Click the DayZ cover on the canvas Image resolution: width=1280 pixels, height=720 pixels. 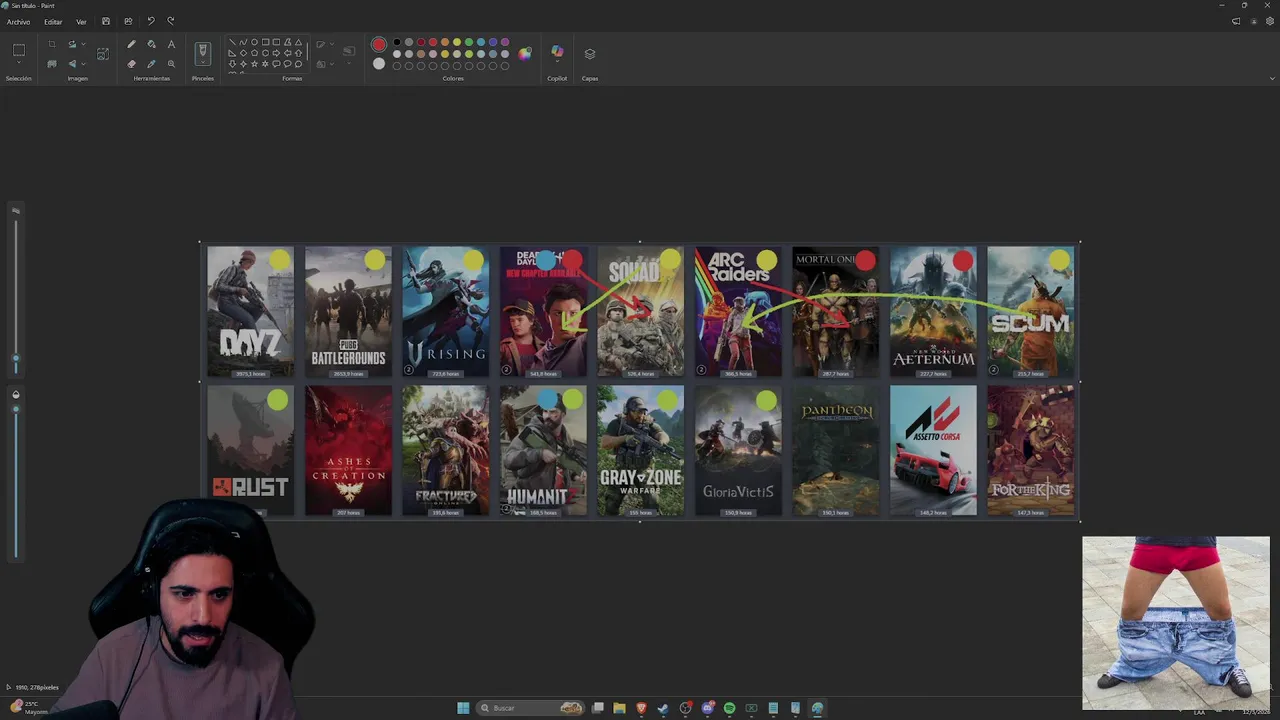250,312
